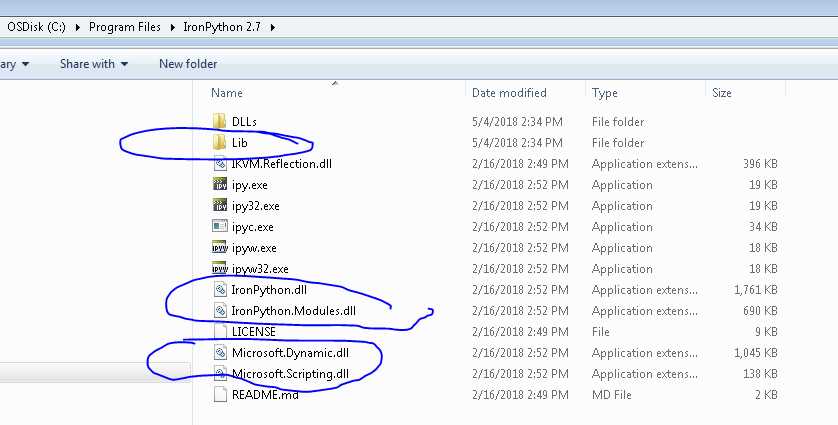Click the Microsoft.Dynamic.dll file name
This screenshot has height=425, width=838.
(x=290, y=353)
